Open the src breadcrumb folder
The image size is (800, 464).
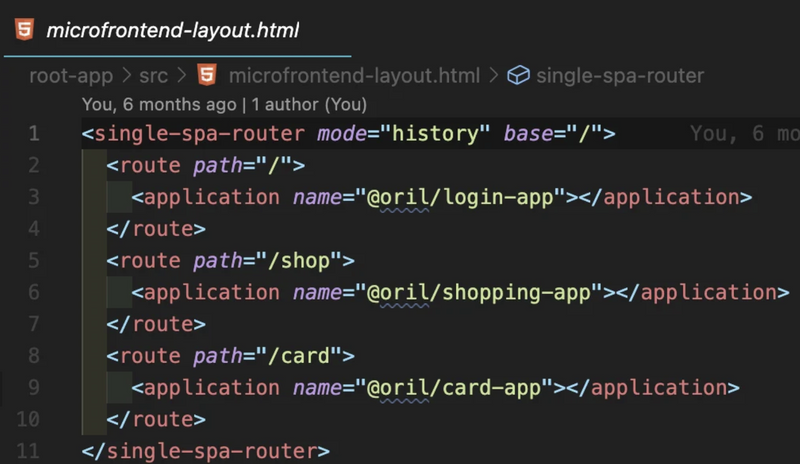[x=153, y=76]
